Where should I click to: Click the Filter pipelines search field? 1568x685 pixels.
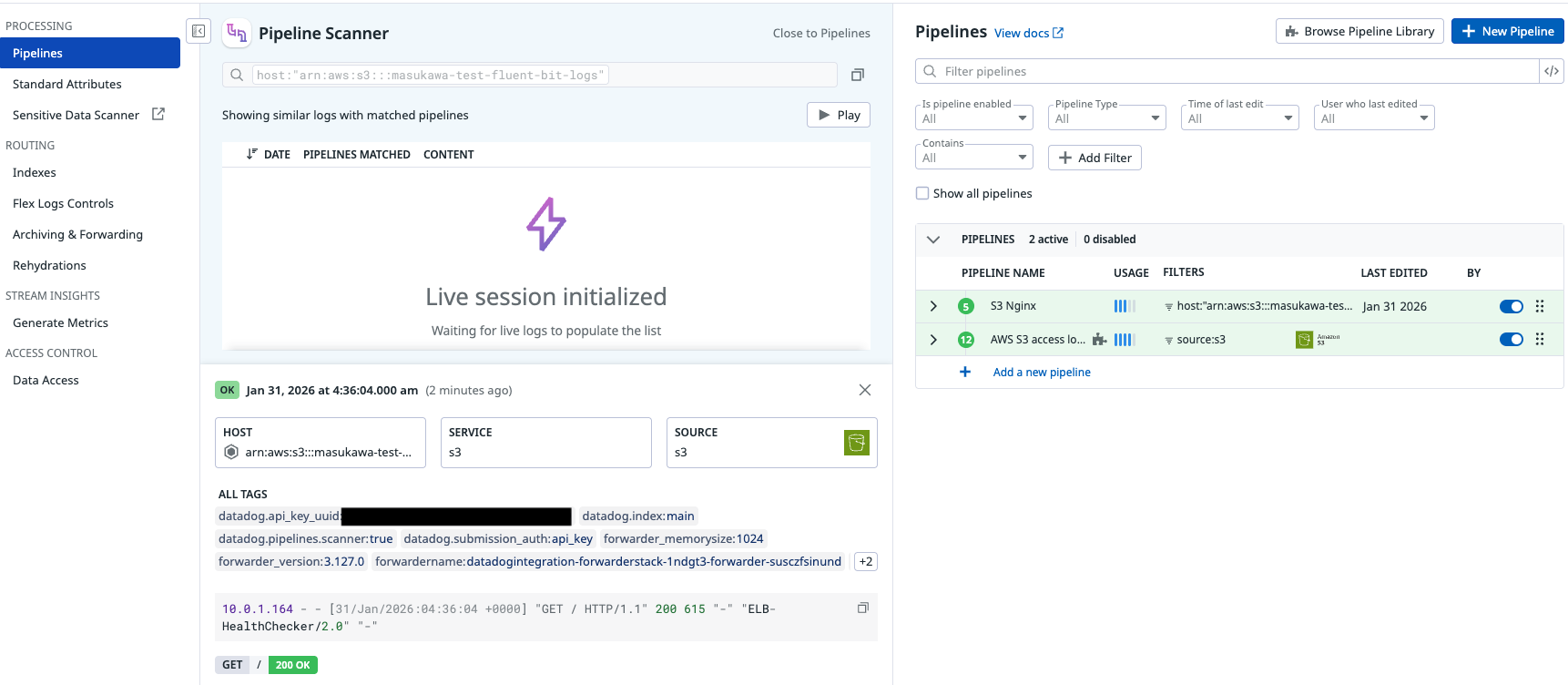click(1229, 71)
